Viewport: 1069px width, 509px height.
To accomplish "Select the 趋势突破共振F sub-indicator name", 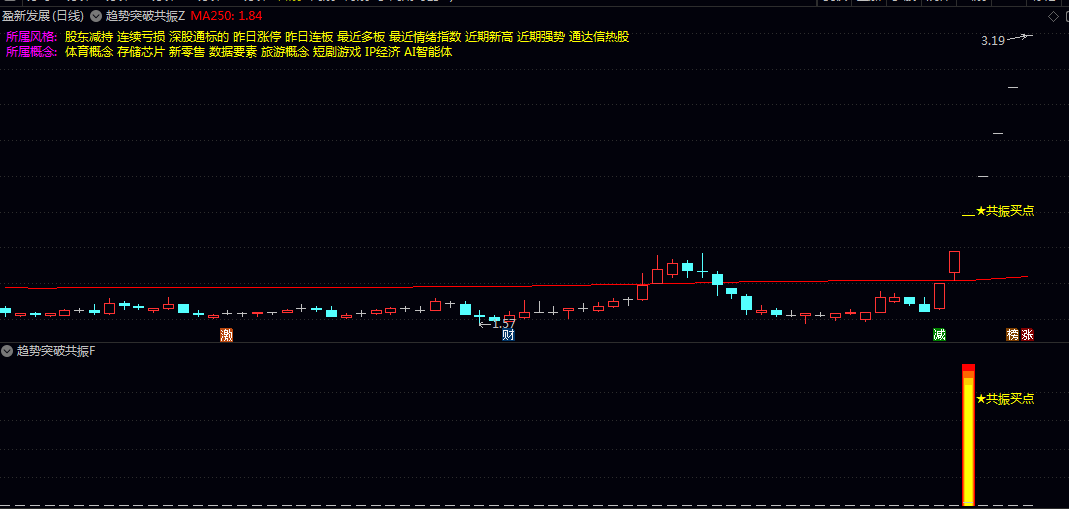I will [56, 351].
